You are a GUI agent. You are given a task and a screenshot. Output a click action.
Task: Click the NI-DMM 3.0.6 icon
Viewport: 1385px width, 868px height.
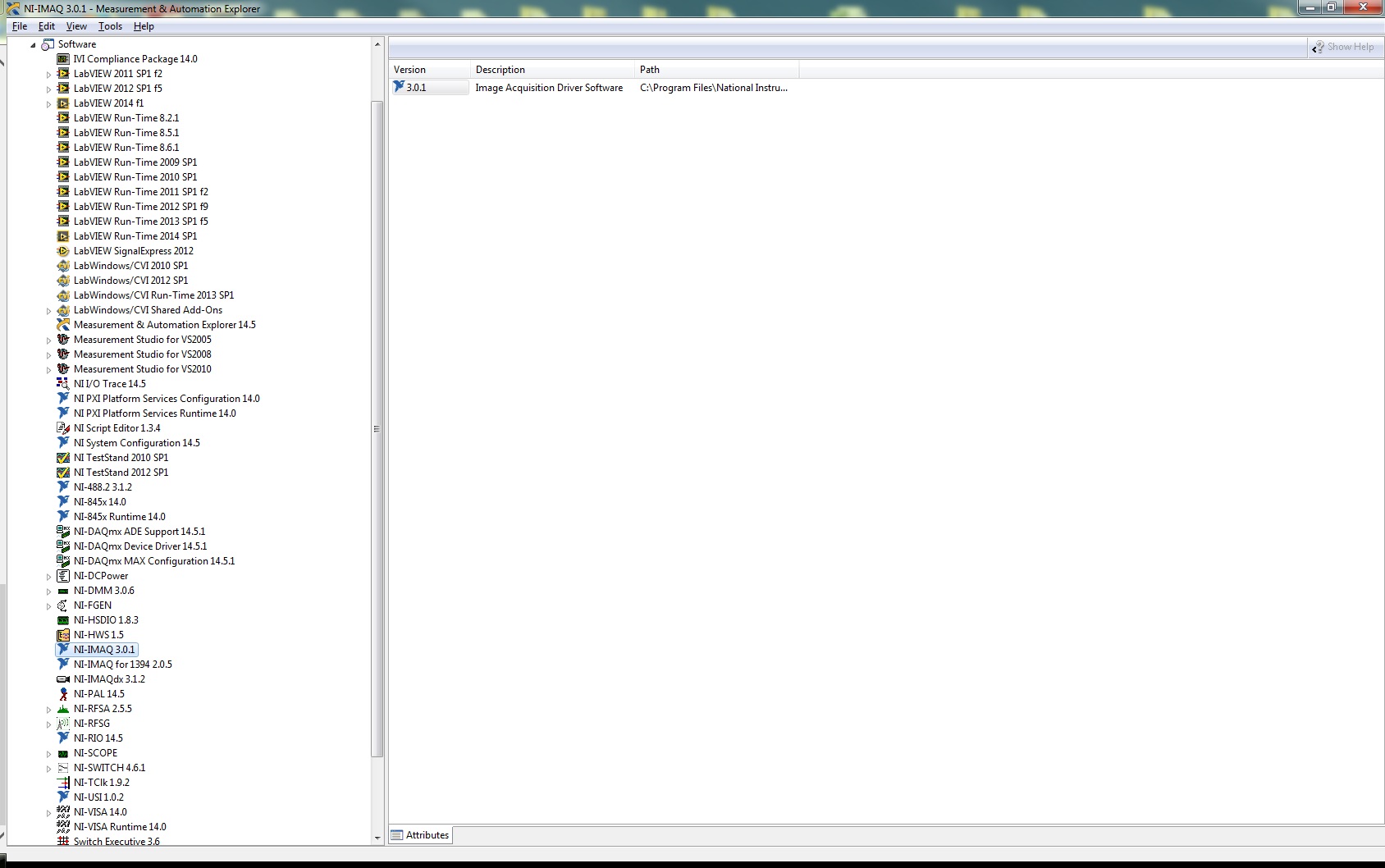point(63,591)
